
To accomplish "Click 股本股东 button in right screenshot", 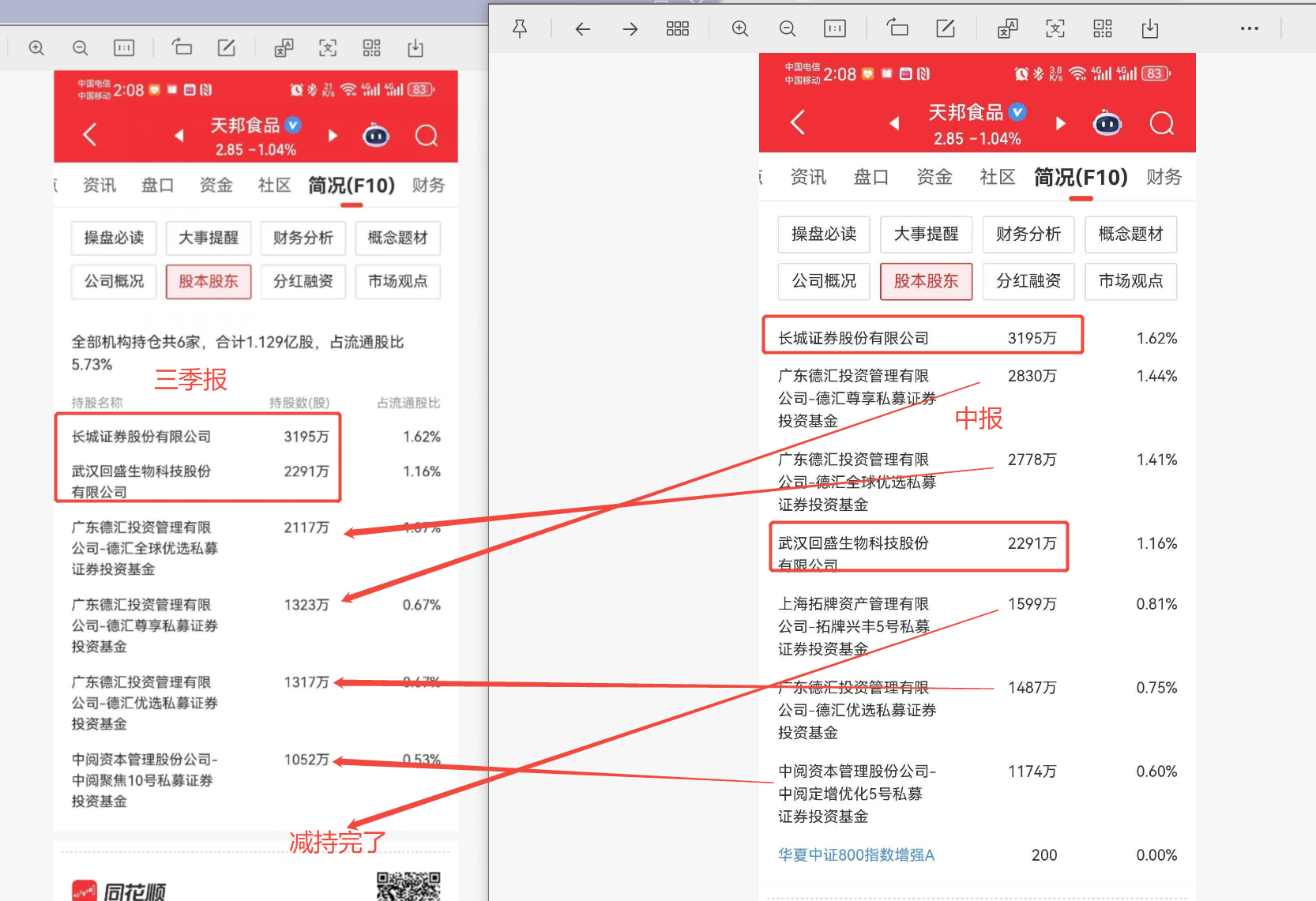I will click(927, 281).
